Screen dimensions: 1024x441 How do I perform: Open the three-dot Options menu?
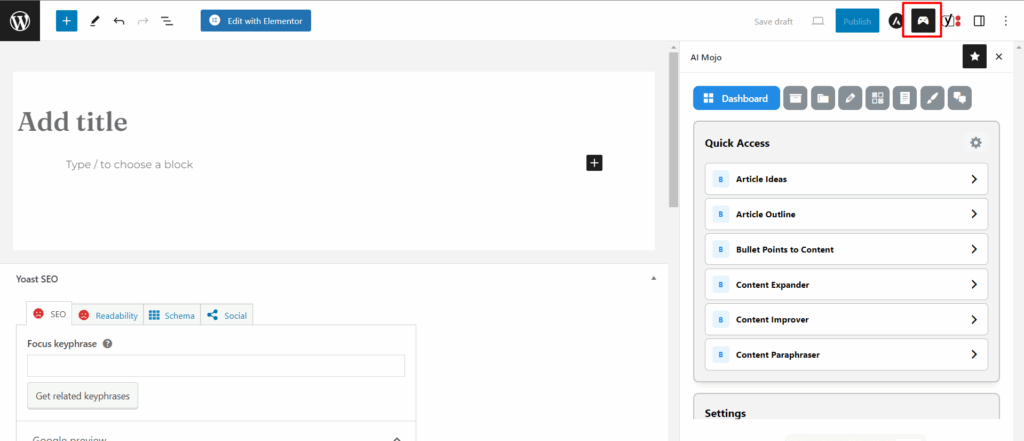[1006, 22]
